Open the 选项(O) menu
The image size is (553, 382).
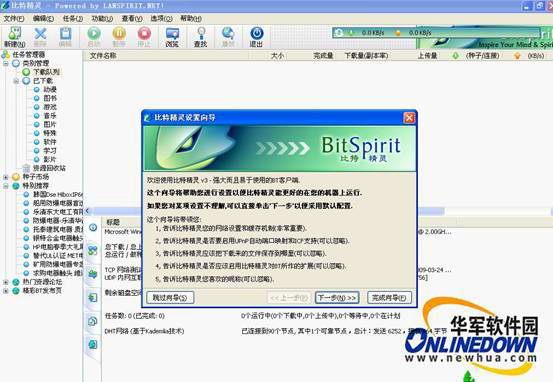click(x=162, y=18)
